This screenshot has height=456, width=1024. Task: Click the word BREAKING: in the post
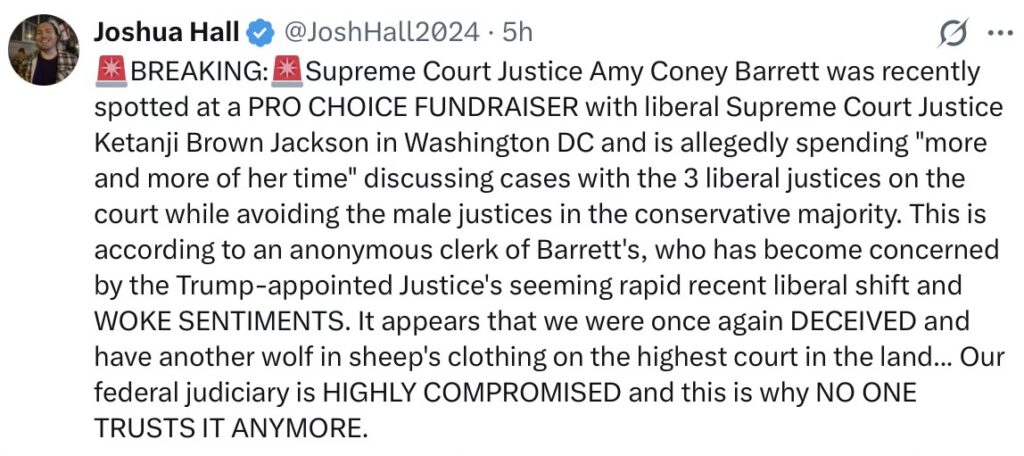[200, 73]
